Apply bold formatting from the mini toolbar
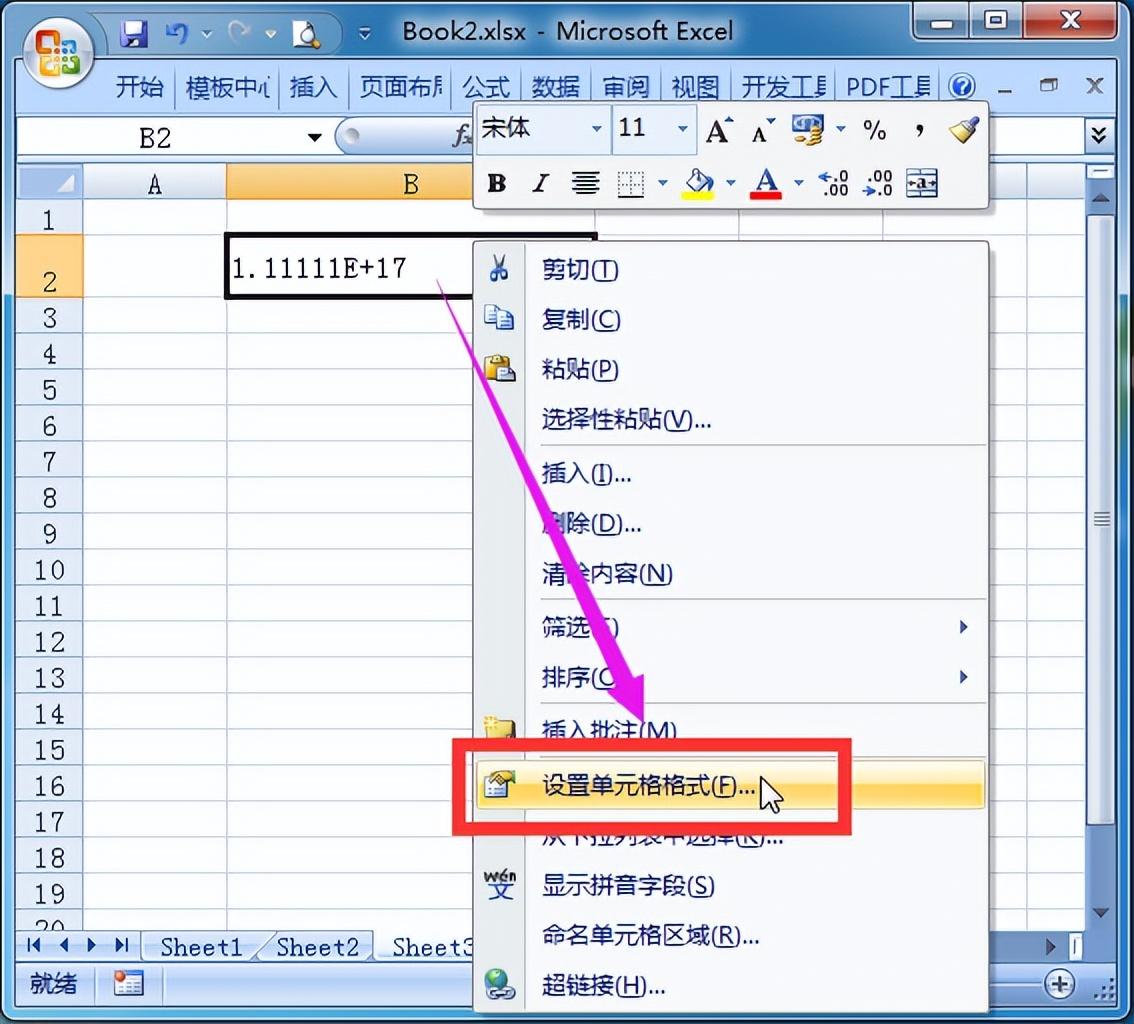This screenshot has width=1134, height=1024. (496, 183)
